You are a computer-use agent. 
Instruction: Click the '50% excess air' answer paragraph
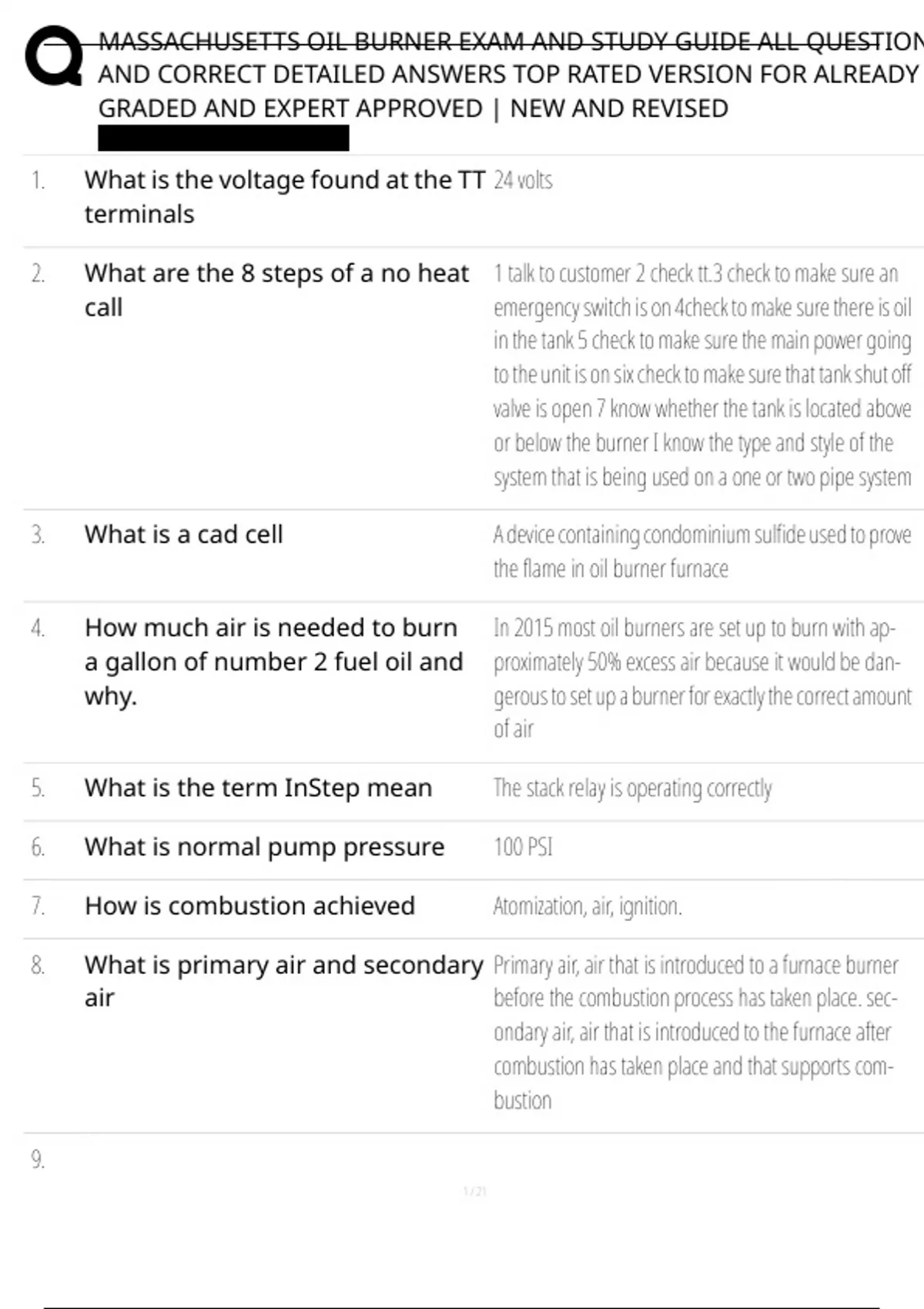tap(701, 678)
